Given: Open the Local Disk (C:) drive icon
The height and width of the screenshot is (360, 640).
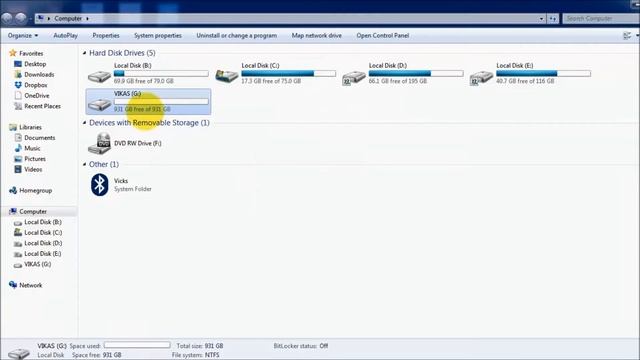Looking at the screenshot, I should [227, 76].
